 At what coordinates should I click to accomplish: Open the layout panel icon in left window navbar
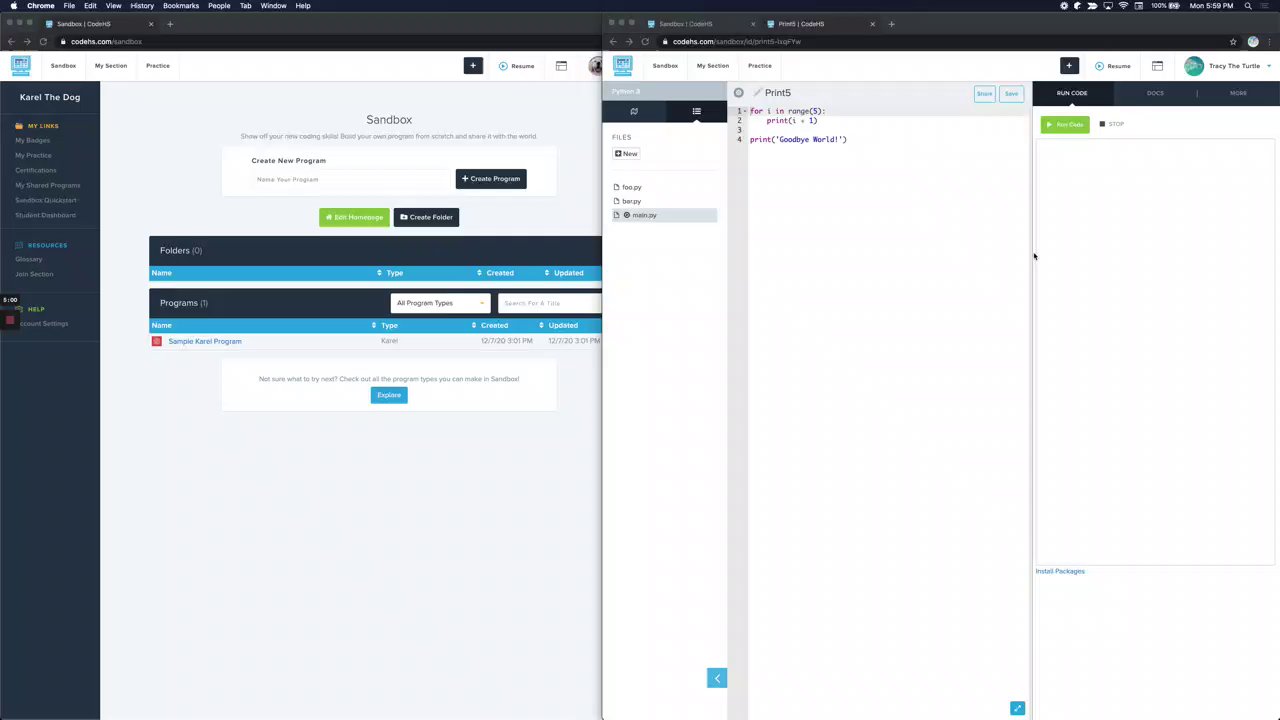tap(561, 66)
